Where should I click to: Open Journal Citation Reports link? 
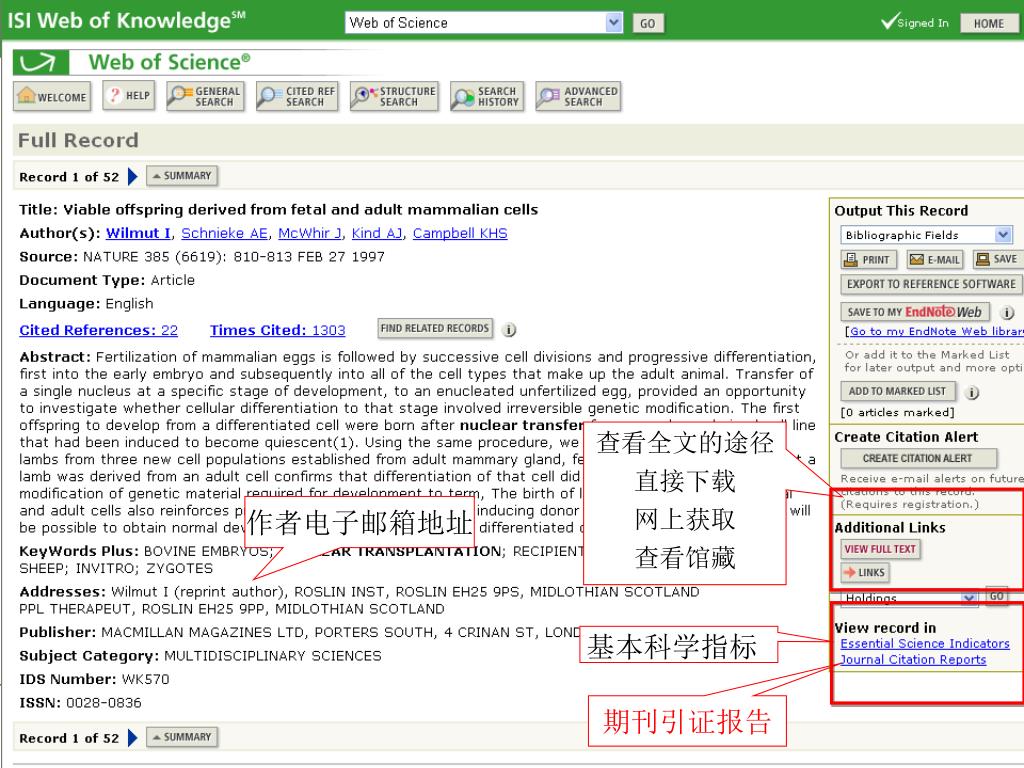point(913,660)
